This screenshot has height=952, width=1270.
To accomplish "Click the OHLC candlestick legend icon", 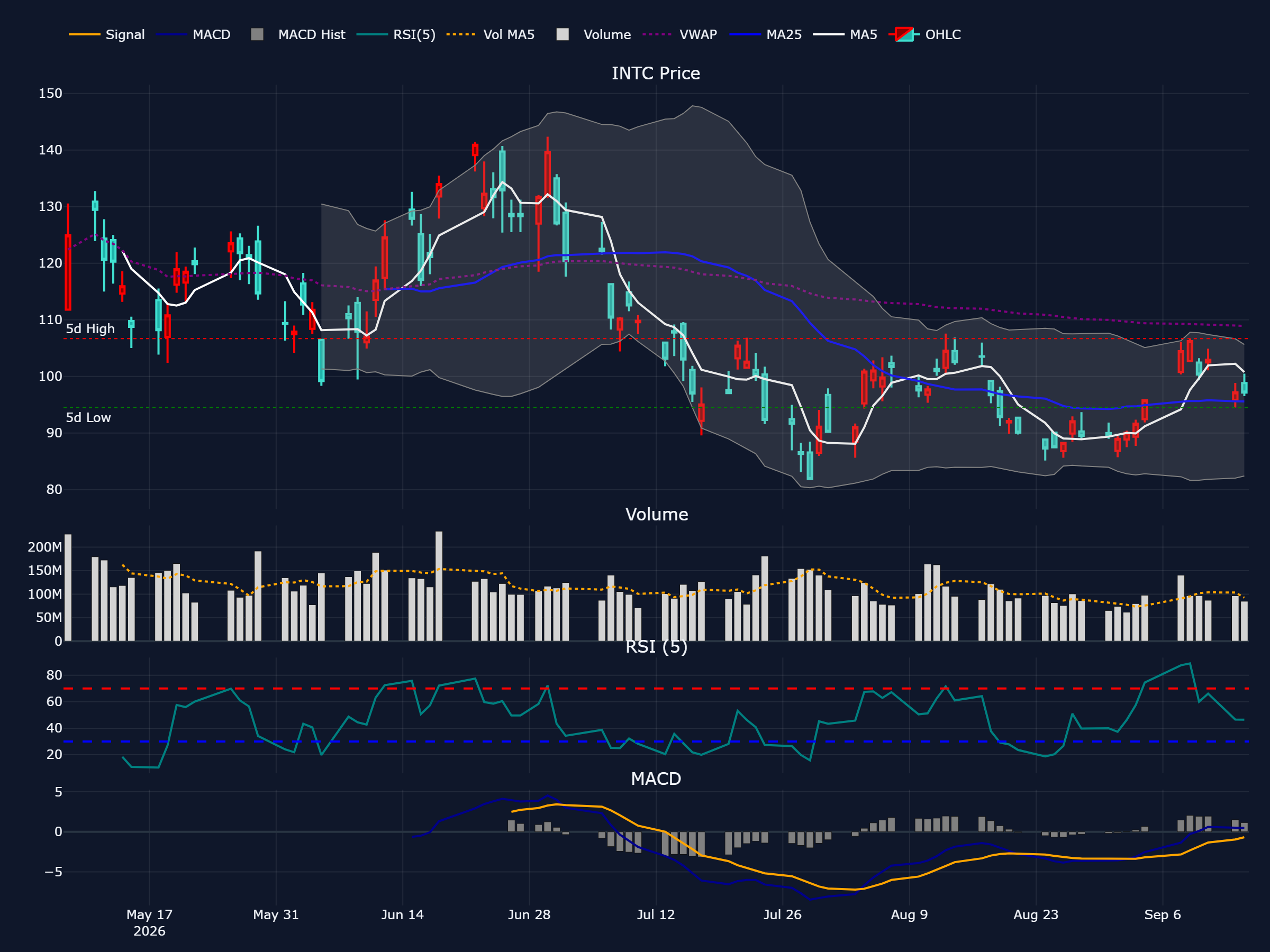I will [904, 34].
